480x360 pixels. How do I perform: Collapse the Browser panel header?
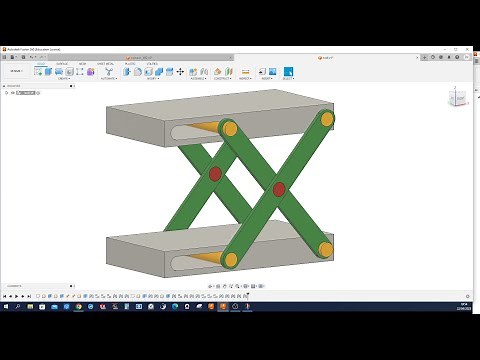4,86
